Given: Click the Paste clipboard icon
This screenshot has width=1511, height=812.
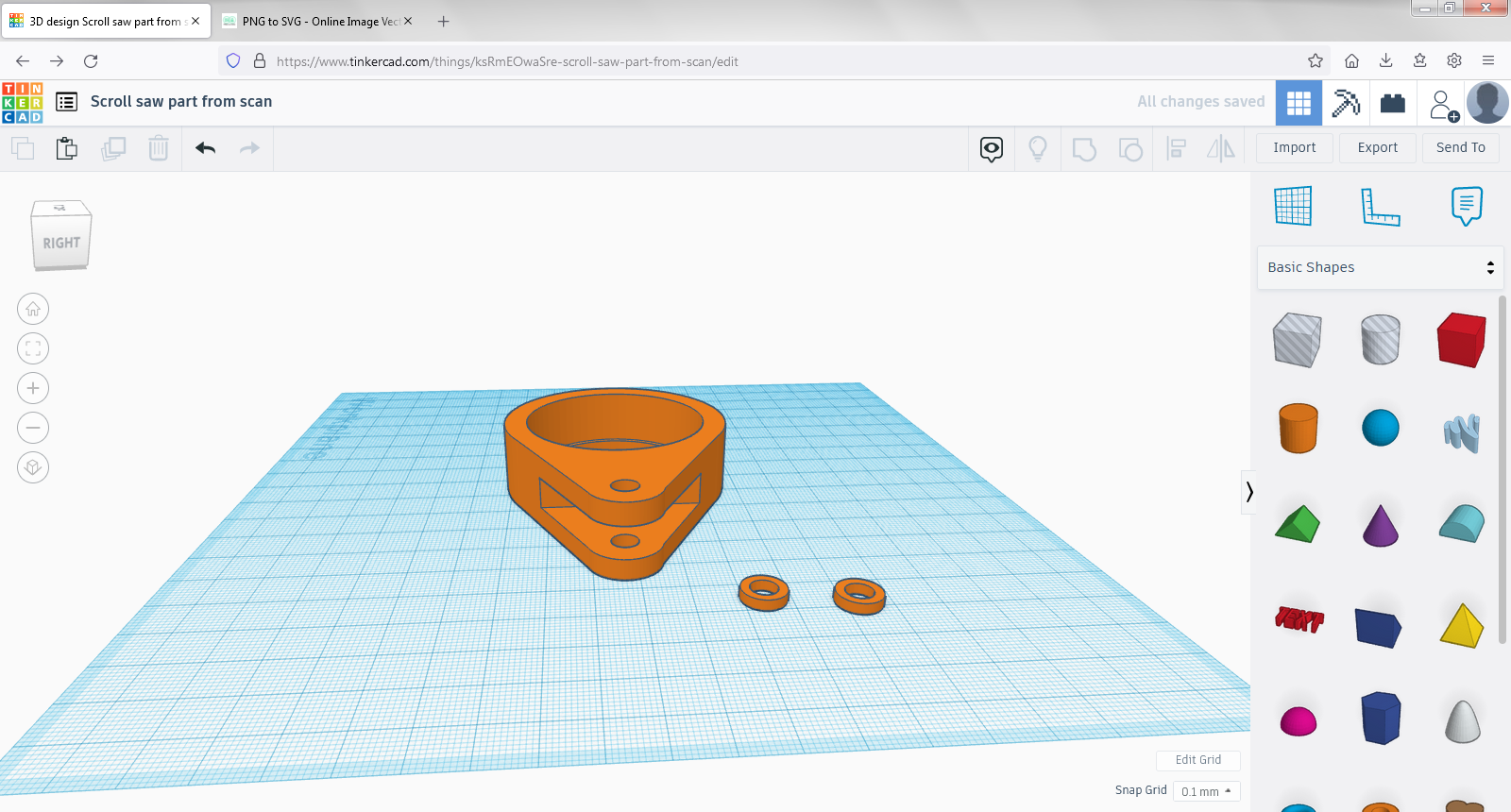Looking at the screenshot, I should 66,148.
